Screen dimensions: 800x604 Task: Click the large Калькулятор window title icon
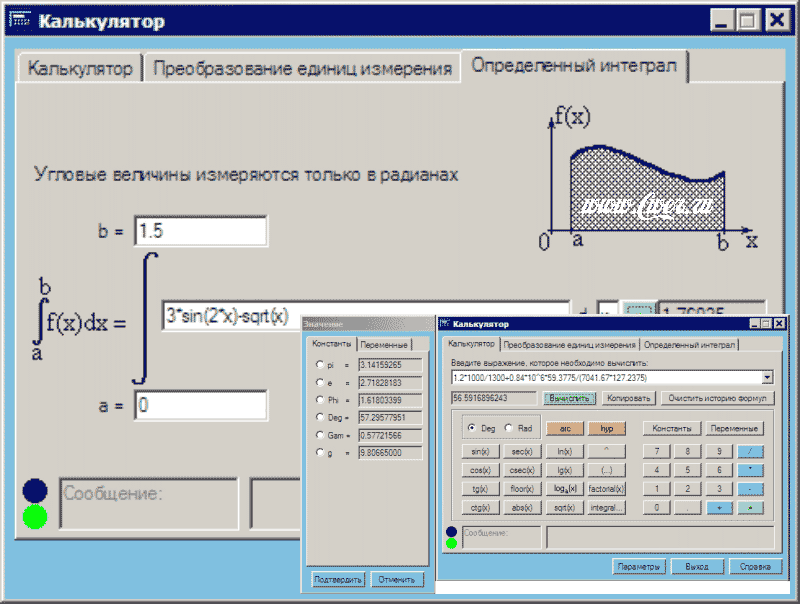20,21
